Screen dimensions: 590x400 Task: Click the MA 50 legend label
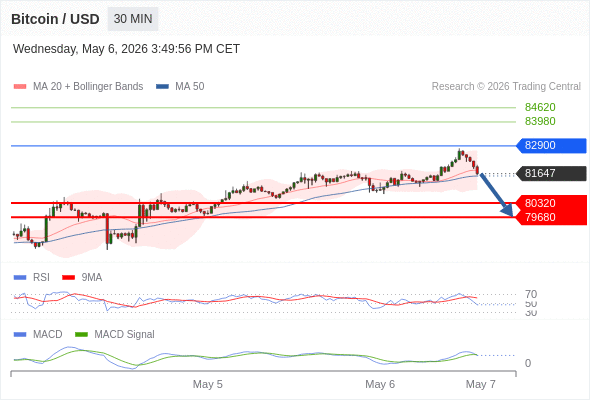pos(190,87)
